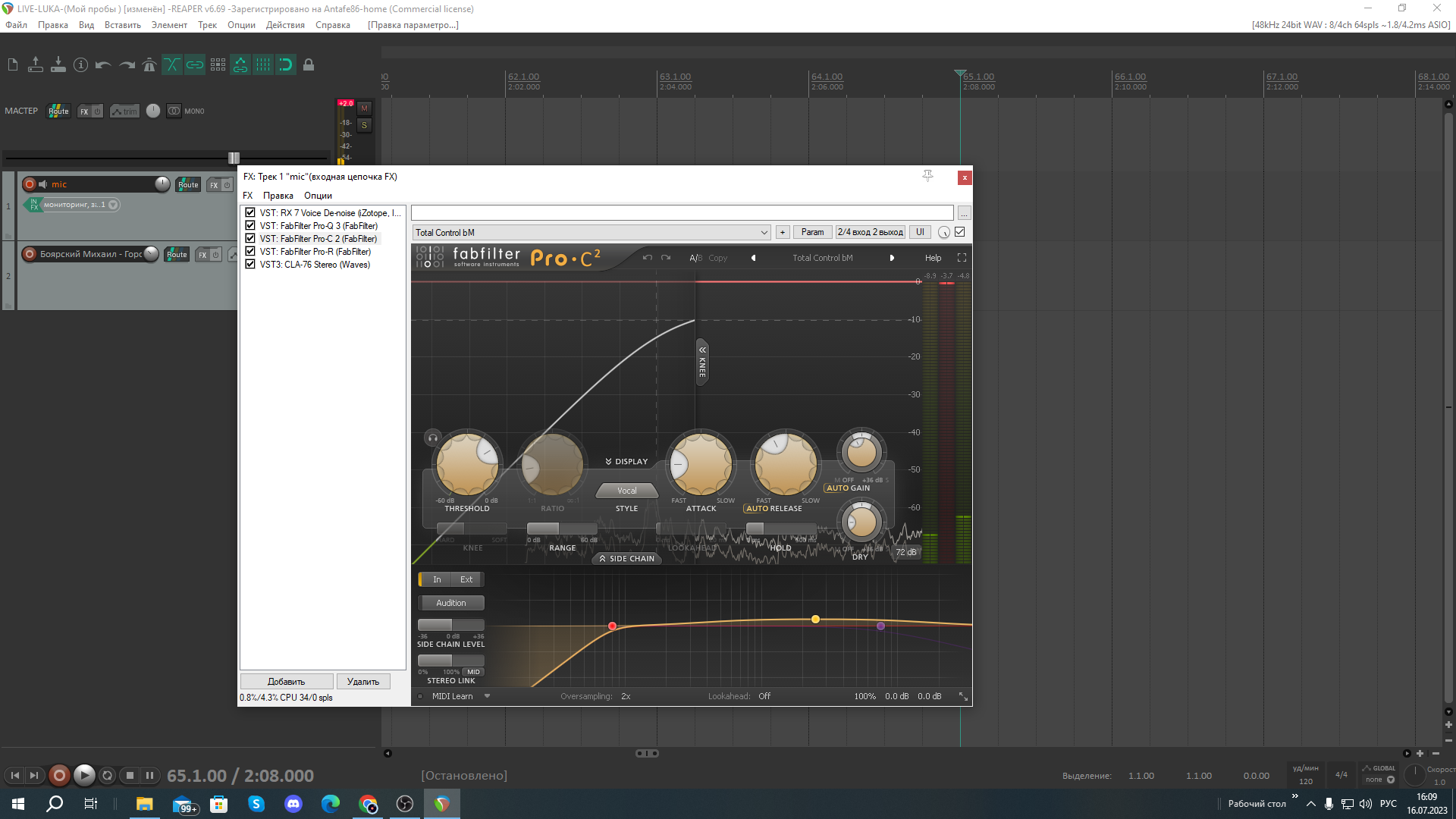Toggle envelope points move with items icon
The height and width of the screenshot is (819, 1456).
tap(240, 65)
